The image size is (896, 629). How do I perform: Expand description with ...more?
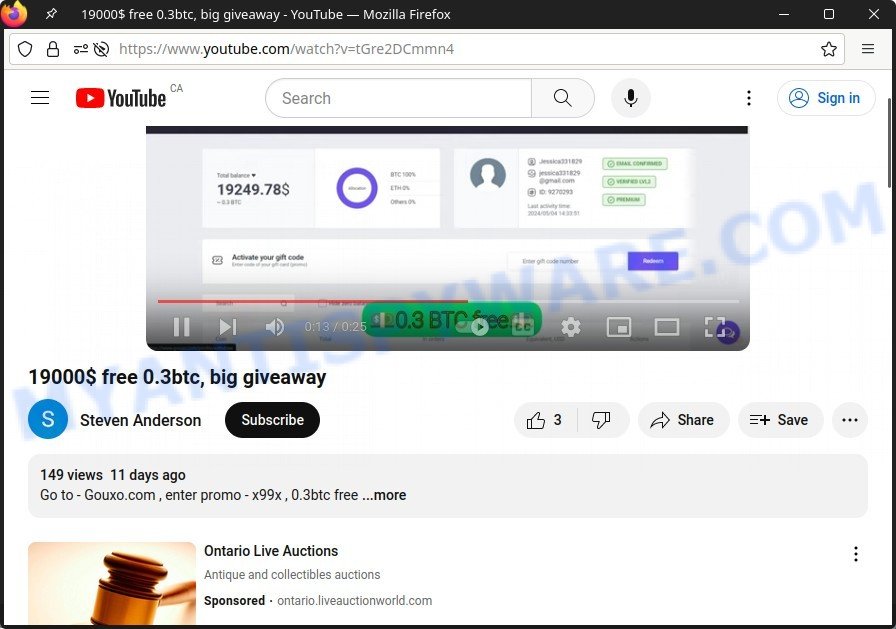tap(384, 495)
